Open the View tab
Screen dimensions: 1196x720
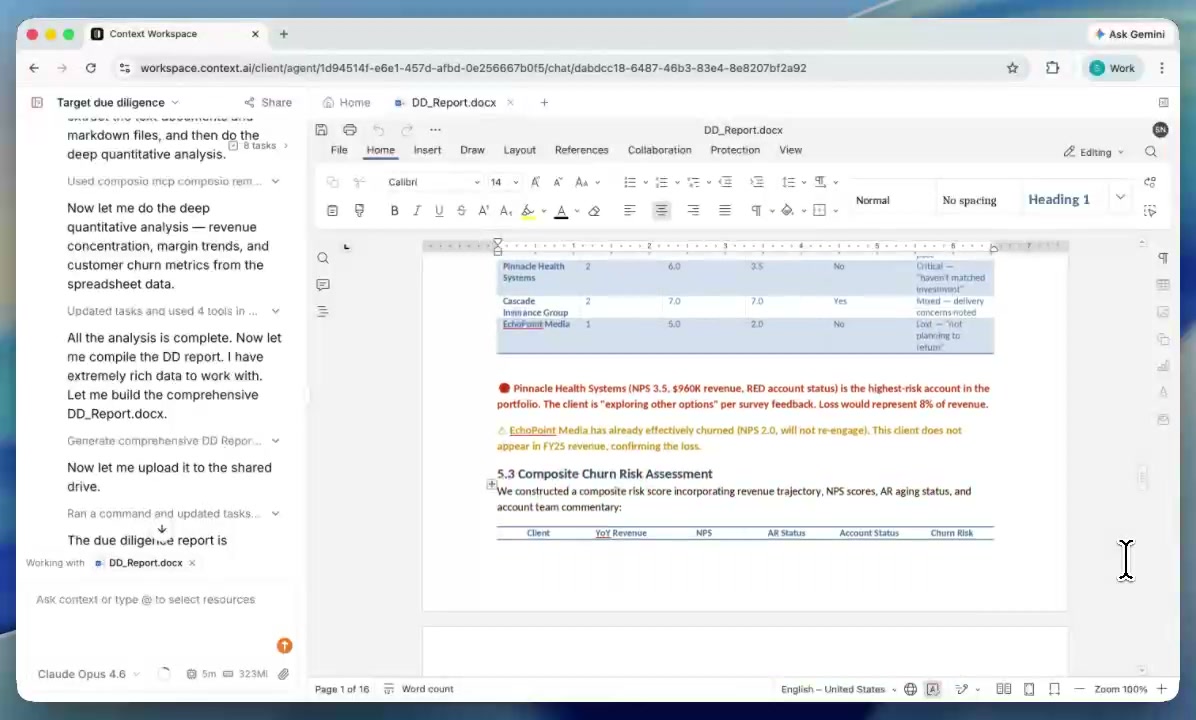[790, 150]
